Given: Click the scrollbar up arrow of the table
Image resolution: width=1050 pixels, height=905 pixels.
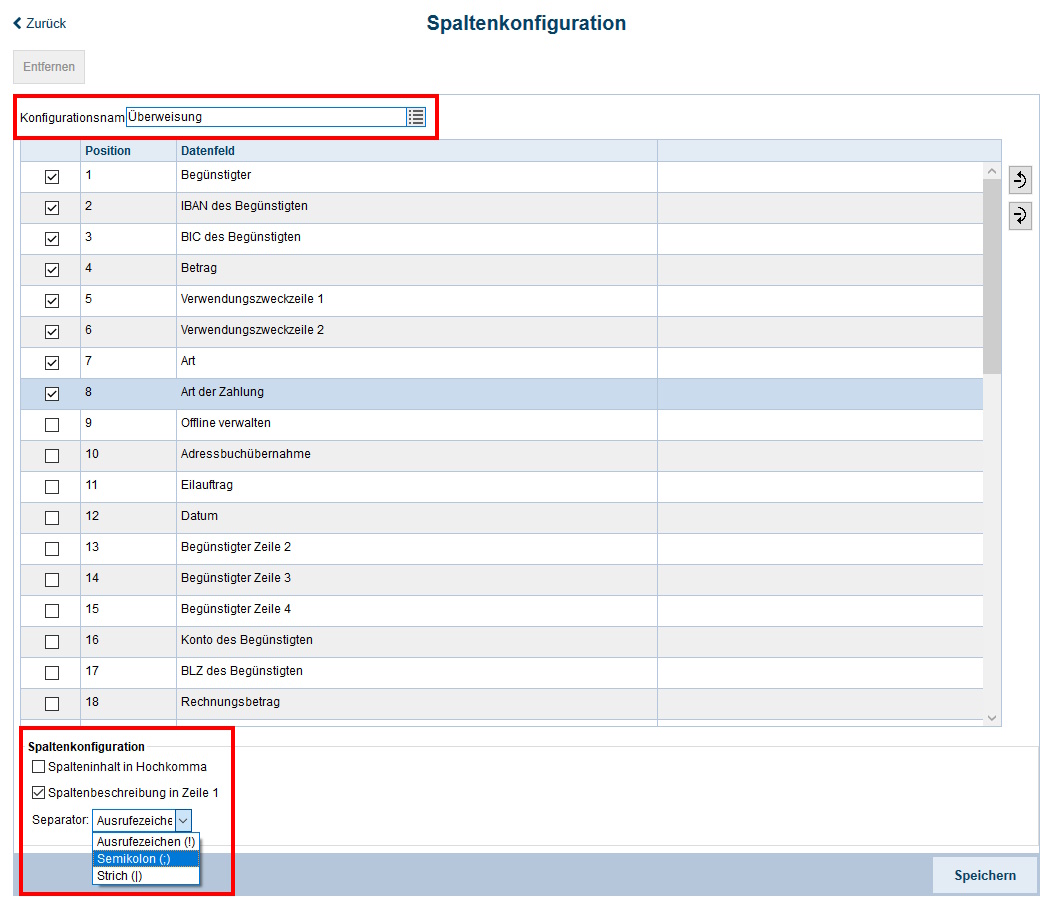Looking at the screenshot, I should pyautogui.click(x=992, y=171).
